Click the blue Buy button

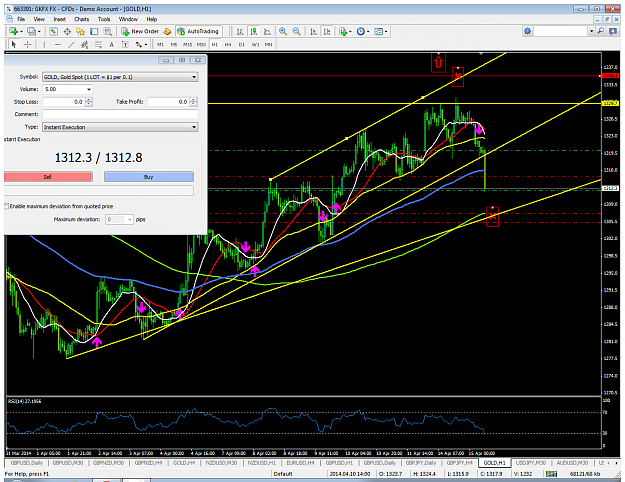click(x=149, y=177)
